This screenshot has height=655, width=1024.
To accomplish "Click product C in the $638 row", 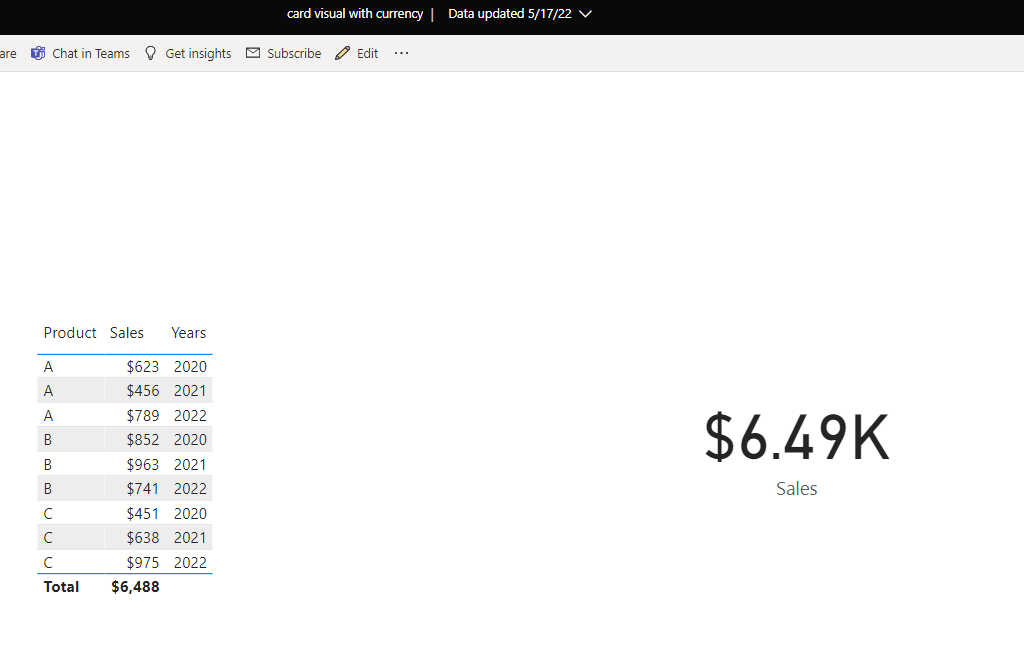I will [48, 538].
